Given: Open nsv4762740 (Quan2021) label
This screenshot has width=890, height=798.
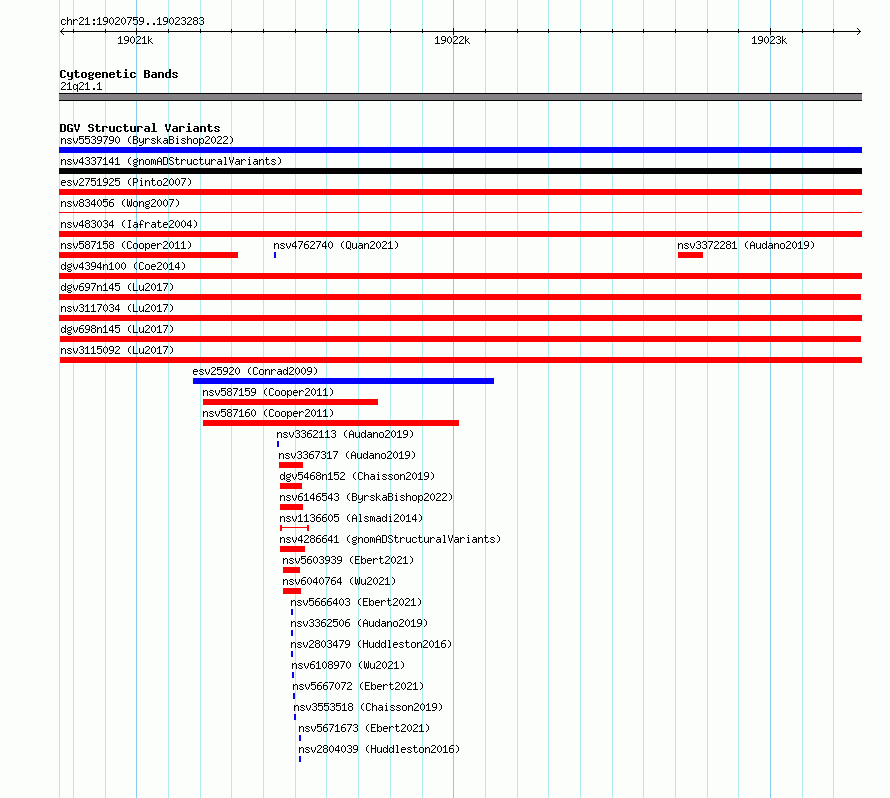Looking at the screenshot, I should [x=336, y=245].
